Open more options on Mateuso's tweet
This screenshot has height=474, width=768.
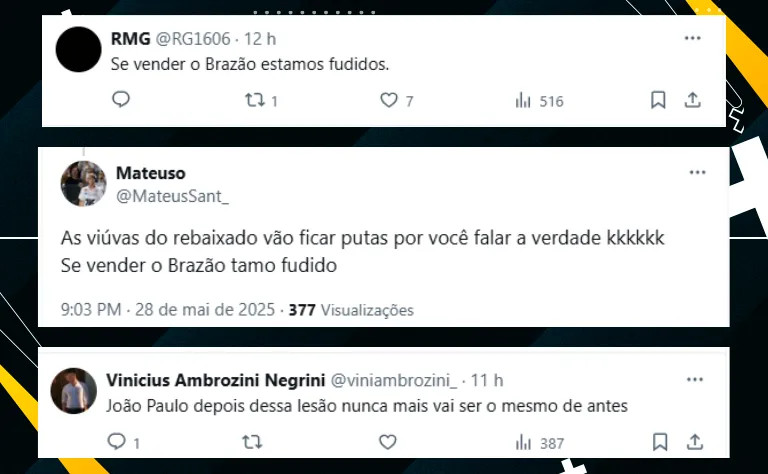click(x=697, y=172)
